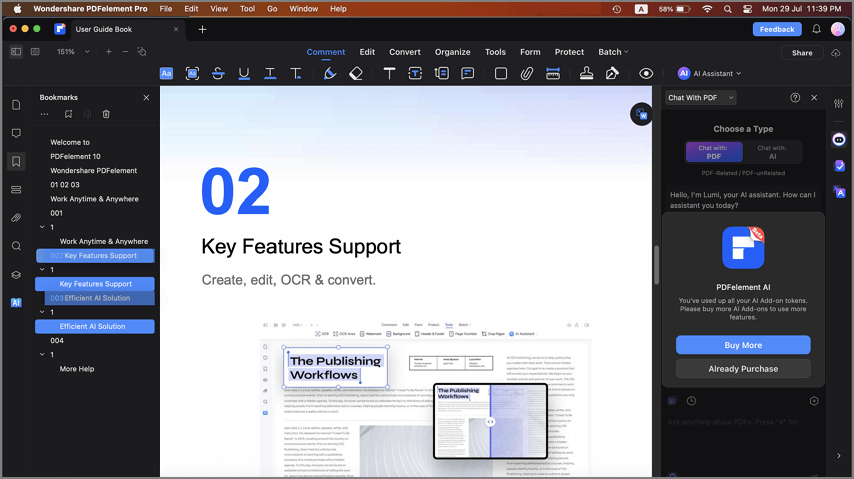
Task: Click the document vertical scrollbar
Action: click(656, 265)
